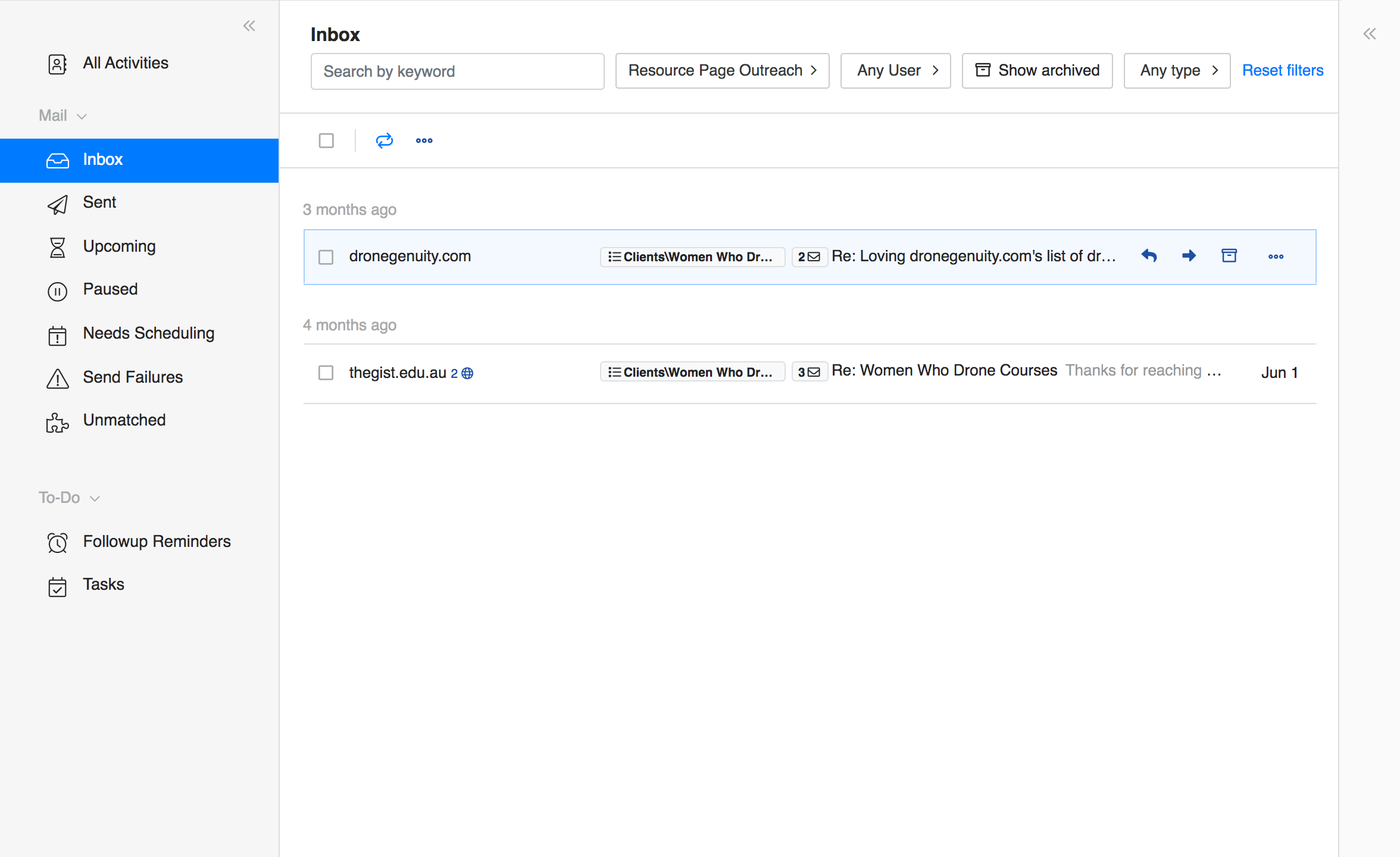Open the bulk actions three-dot menu
This screenshot has height=857, width=1400.
click(424, 140)
